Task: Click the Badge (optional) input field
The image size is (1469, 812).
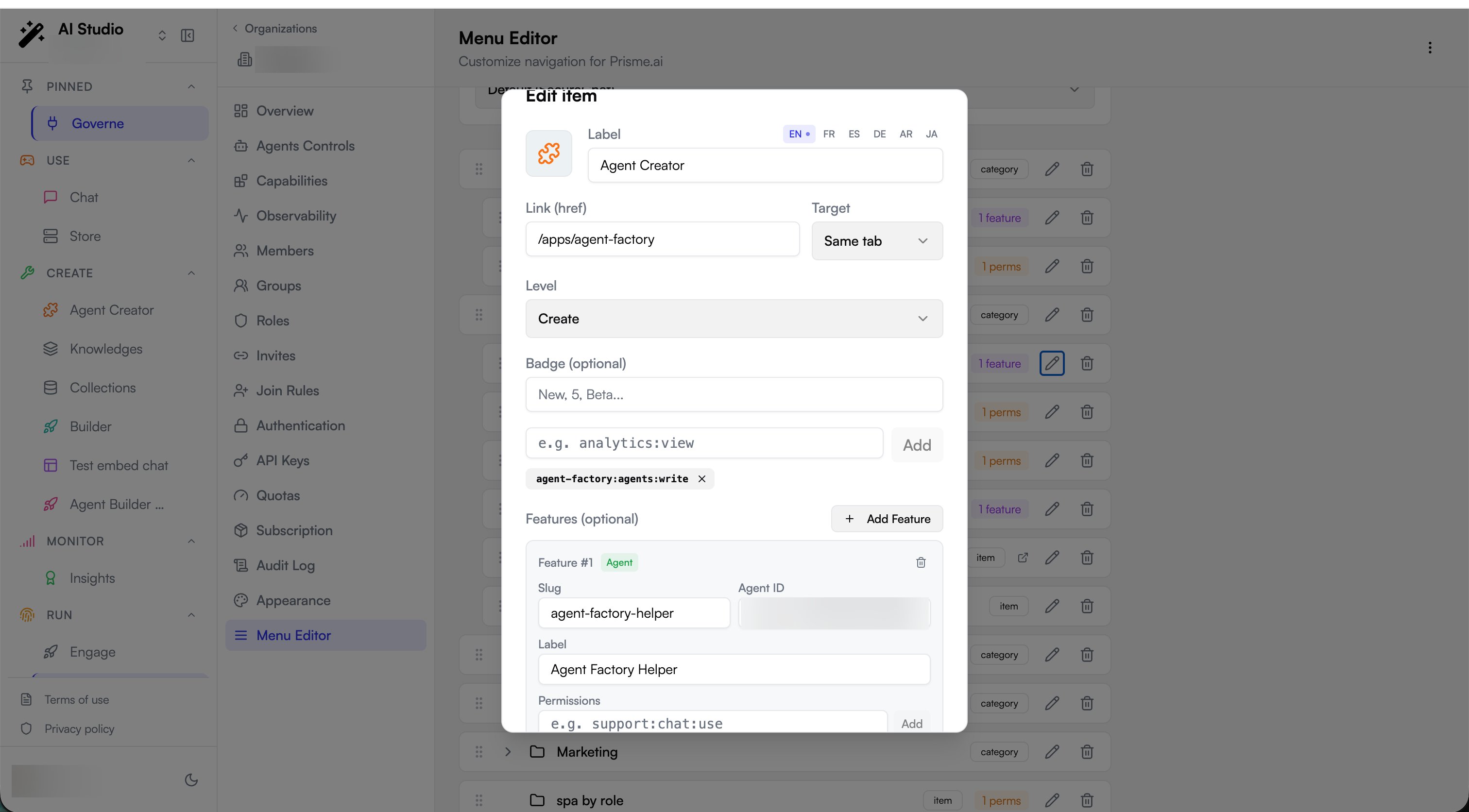Action: (x=734, y=395)
